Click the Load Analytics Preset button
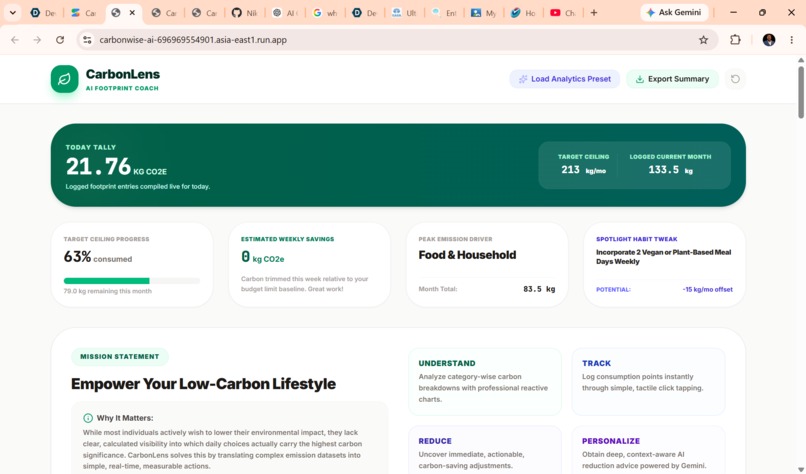 564,79
